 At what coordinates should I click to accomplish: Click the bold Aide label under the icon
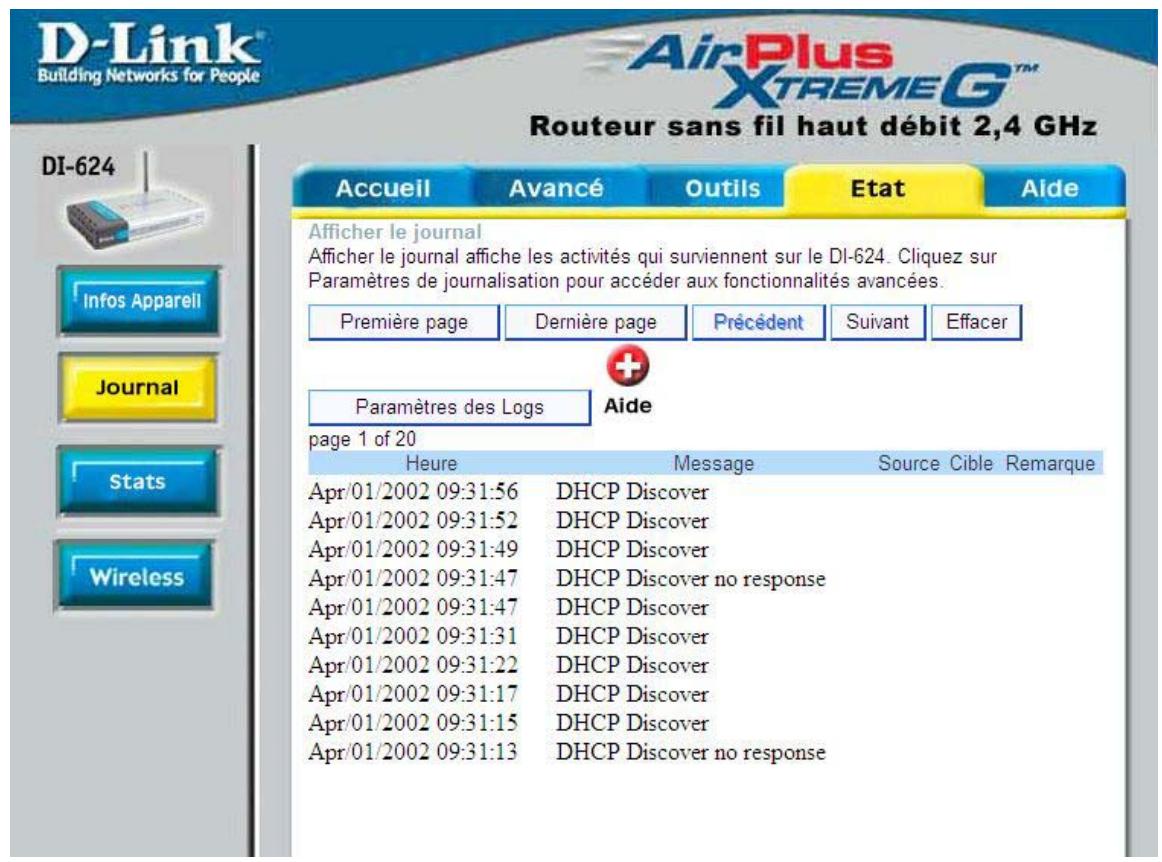pos(628,406)
